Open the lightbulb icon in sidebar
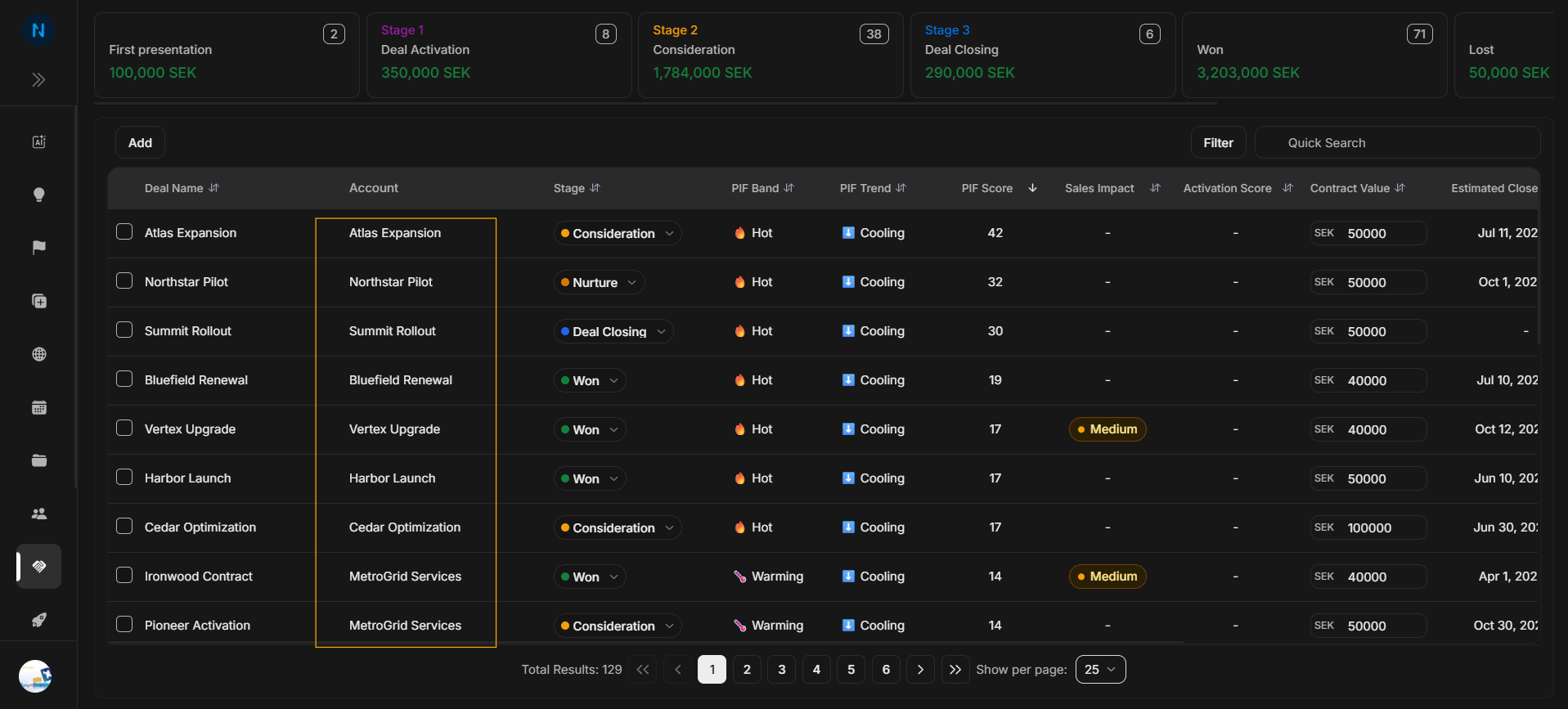Image resolution: width=1568 pixels, height=709 pixels. [38, 195]
